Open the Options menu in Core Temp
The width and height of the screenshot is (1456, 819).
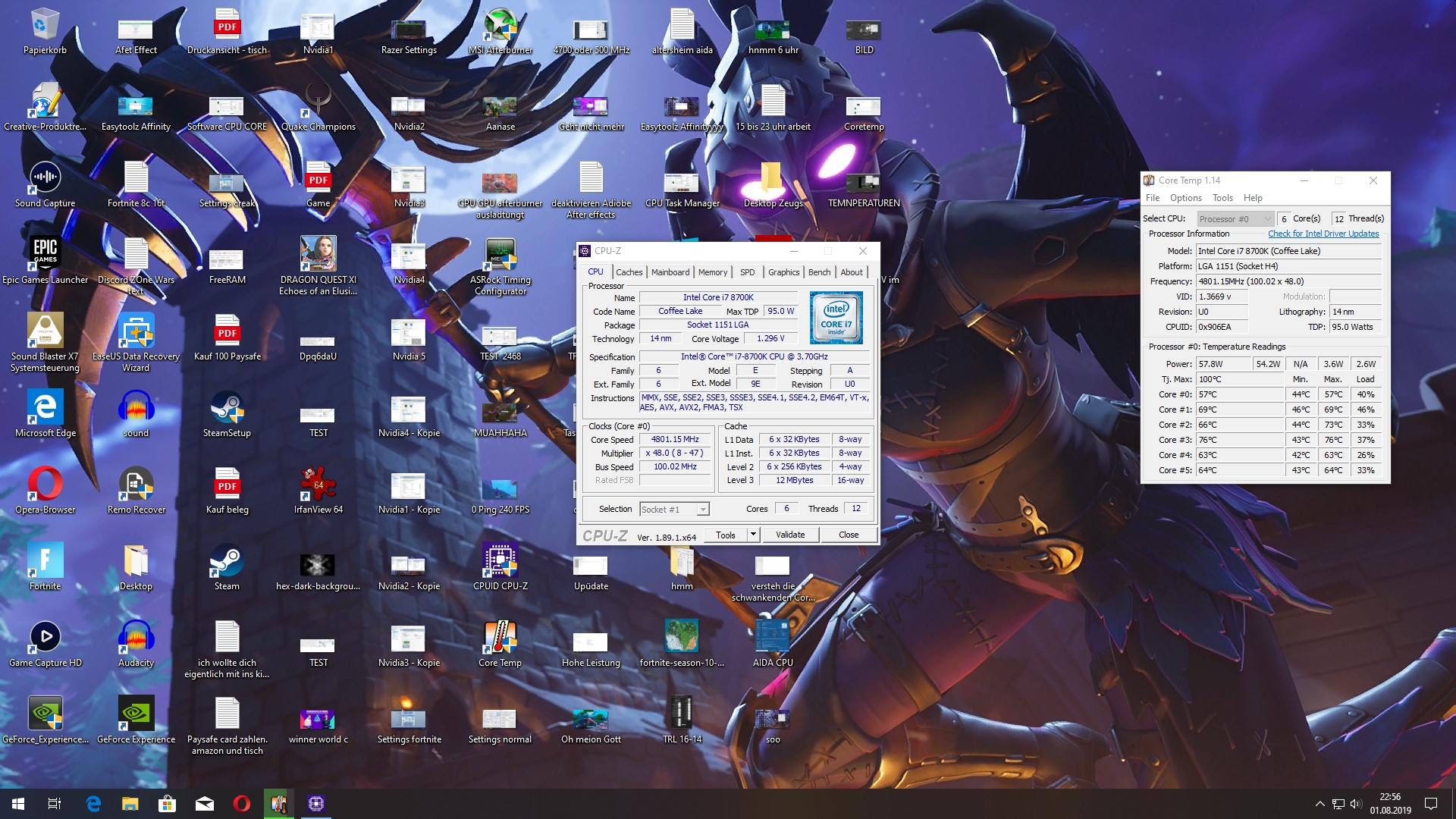(x=1185, y=198)
